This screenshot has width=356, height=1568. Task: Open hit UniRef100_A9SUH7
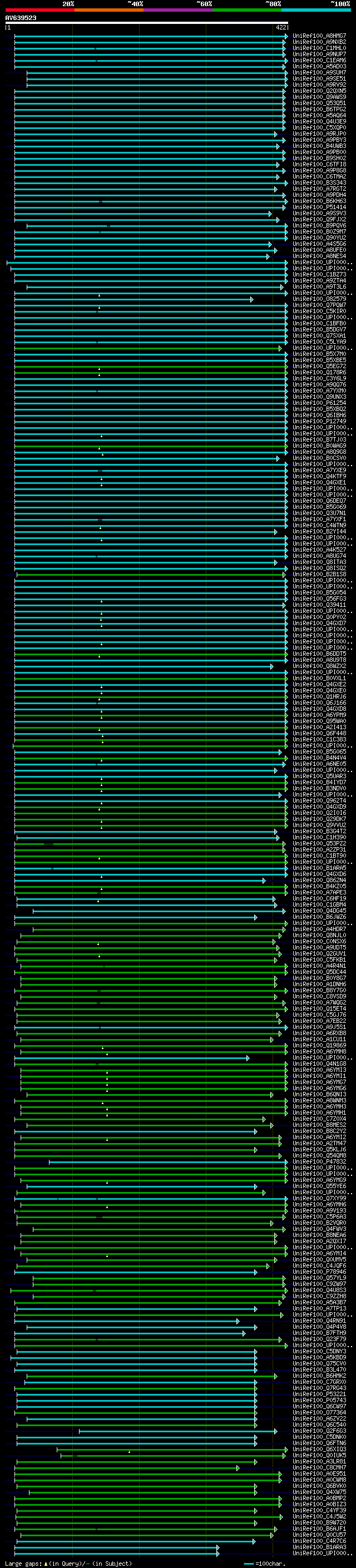319,72
